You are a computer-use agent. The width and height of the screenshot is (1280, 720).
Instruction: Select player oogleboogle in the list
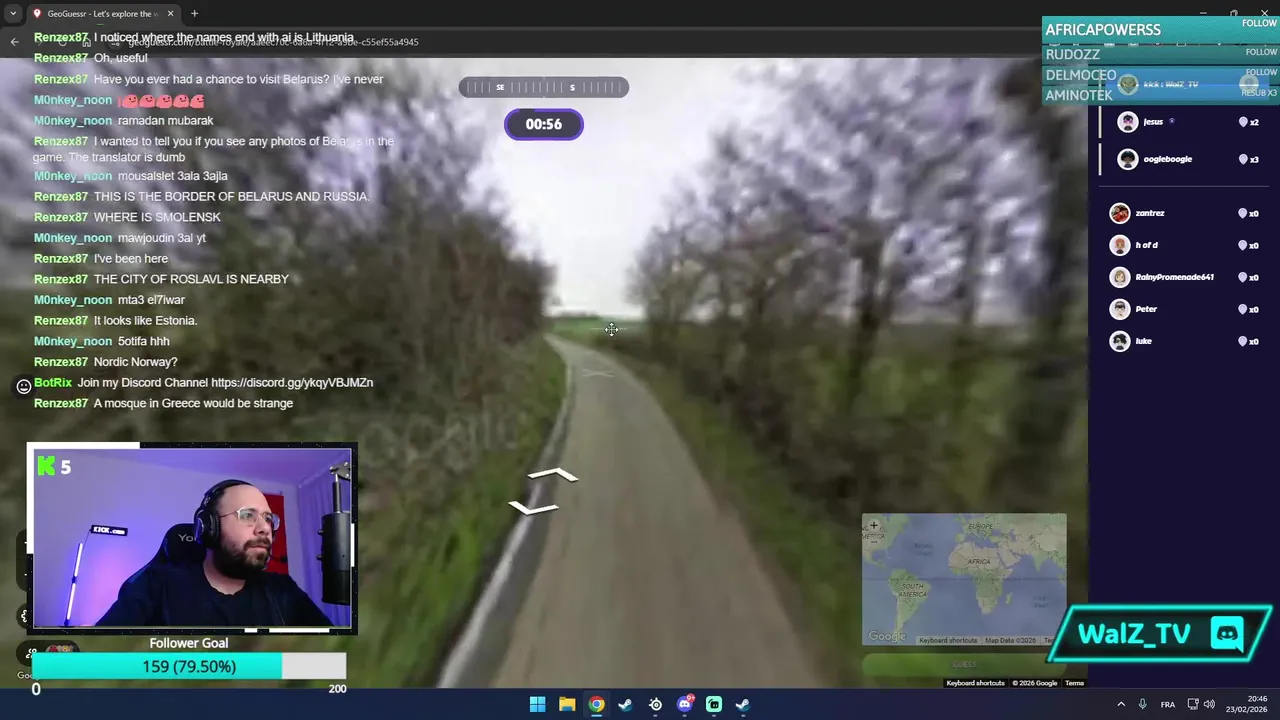pyautogui.click(x=1183, y=159)
